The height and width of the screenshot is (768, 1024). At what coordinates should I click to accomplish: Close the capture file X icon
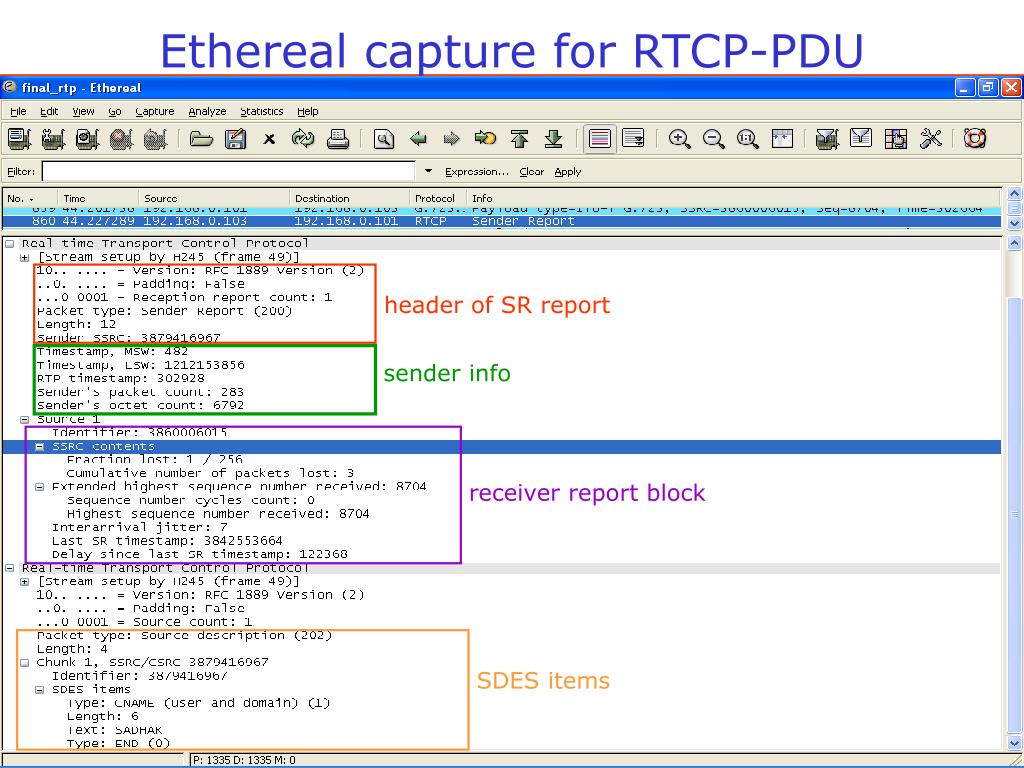coord(269,139)
